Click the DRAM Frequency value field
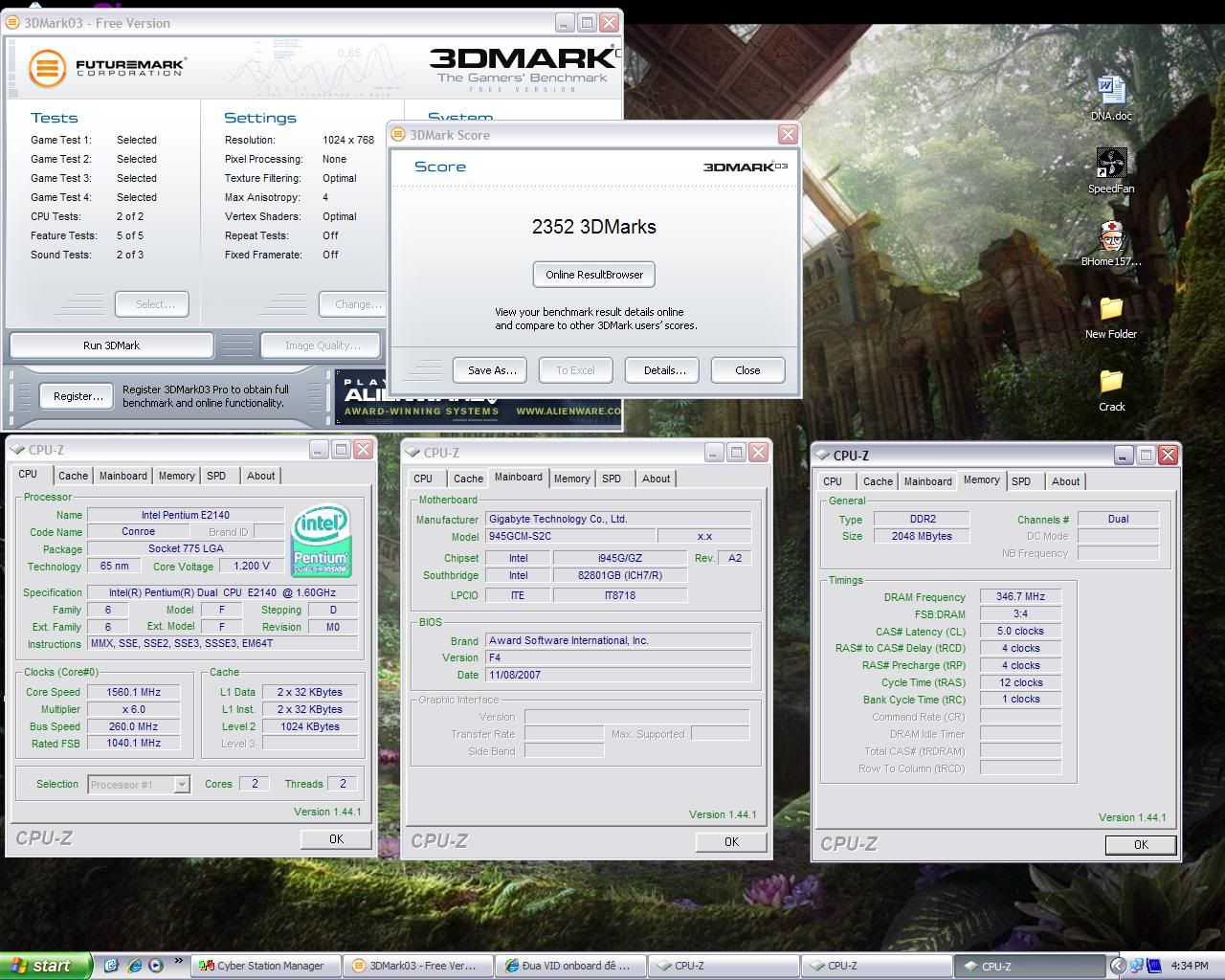The height and width of the screenshot is (980, 1225). (1020, 596)
